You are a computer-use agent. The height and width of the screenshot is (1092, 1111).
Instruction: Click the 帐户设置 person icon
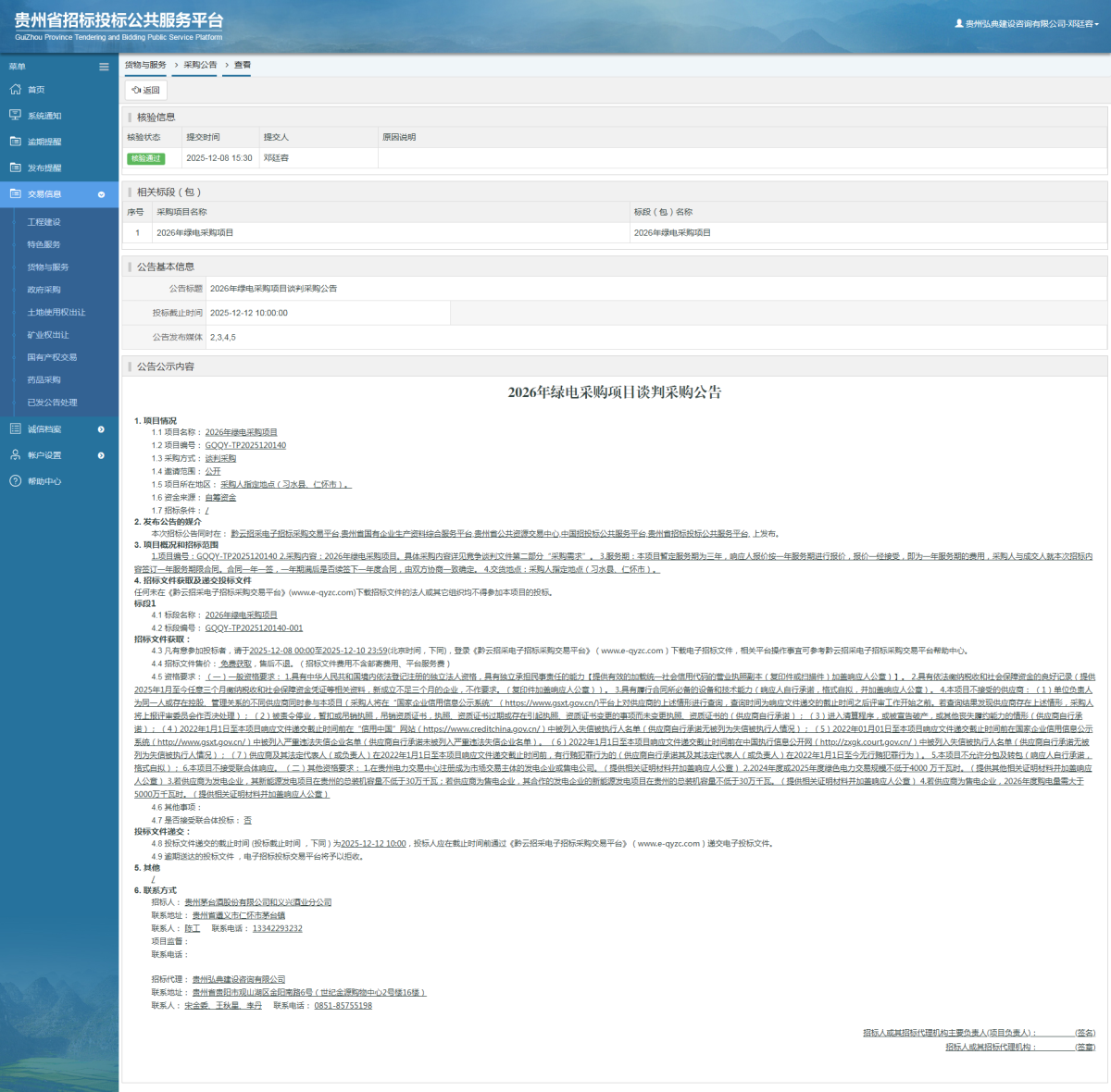(x=15, y=455)
